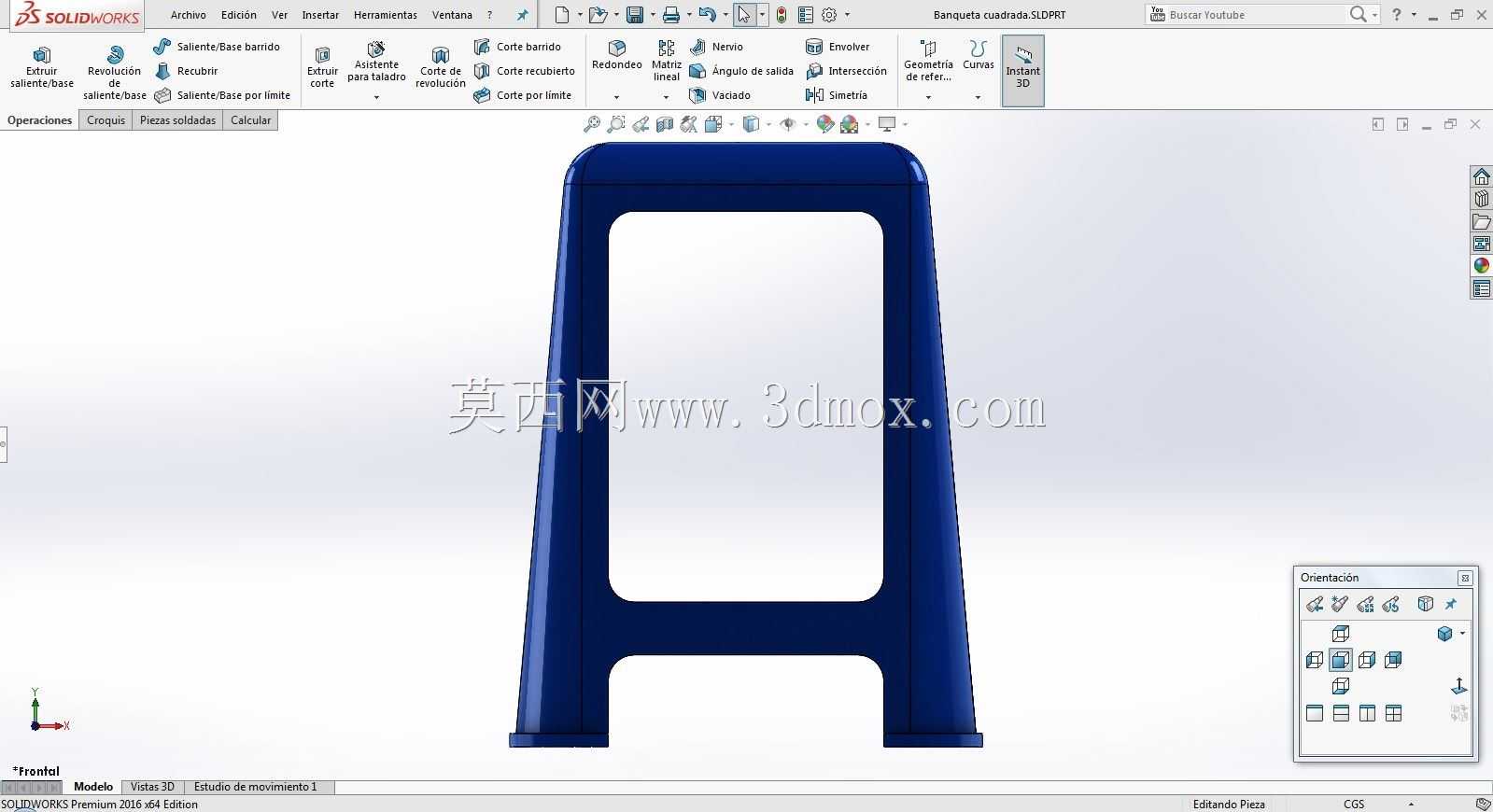The width and height of the screenshot is (1493, 812).
Task: Choose the Simetría mirror tool
Action: pos(837,95)
